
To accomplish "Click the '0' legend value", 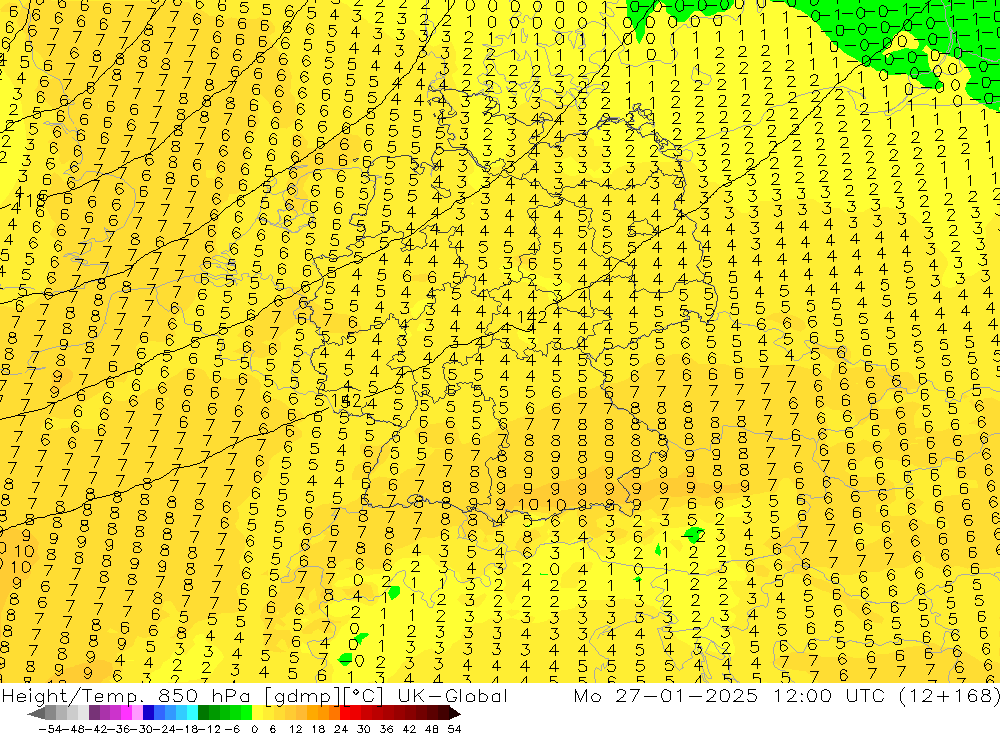I will coord(254,729).
